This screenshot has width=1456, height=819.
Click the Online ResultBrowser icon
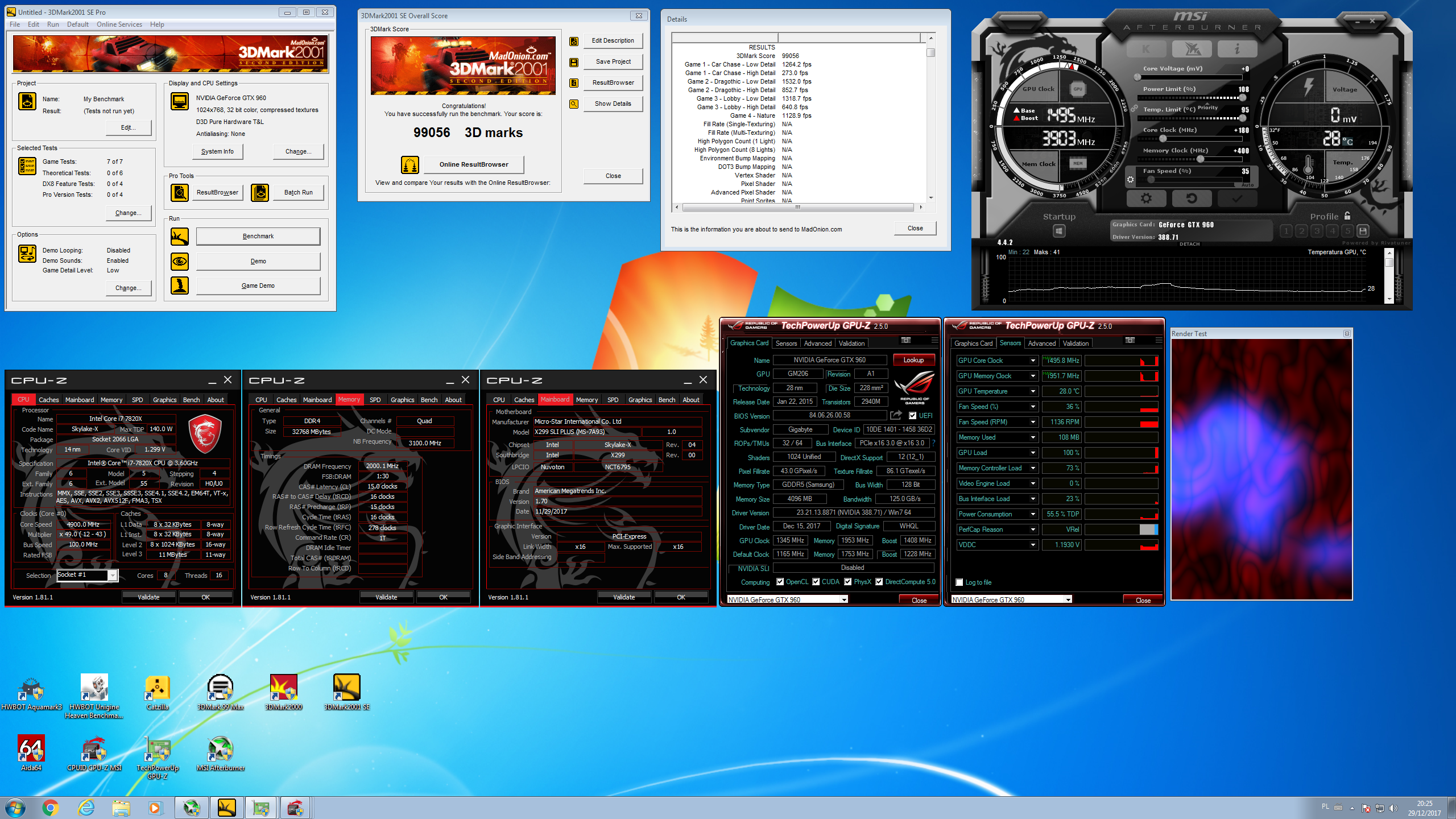click(x=410, y=165)
